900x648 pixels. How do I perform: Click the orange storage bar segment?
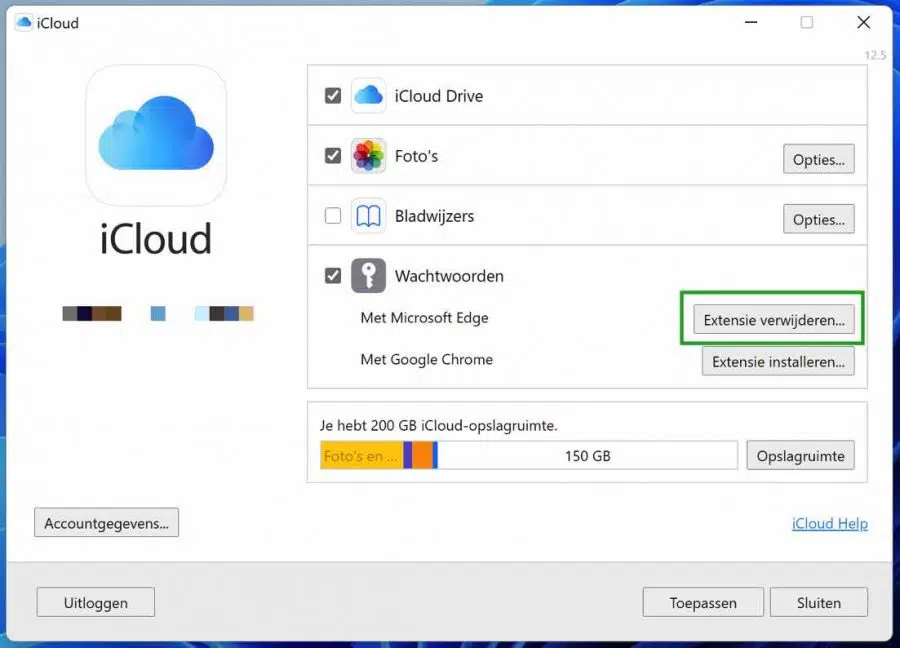pos(422,456)
